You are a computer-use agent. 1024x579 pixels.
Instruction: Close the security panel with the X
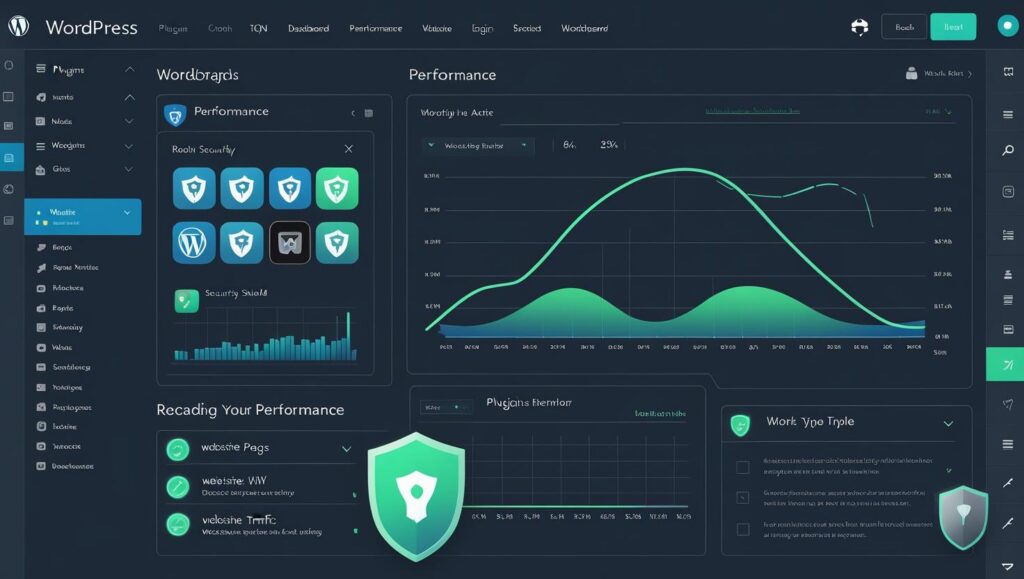(349, 149)
